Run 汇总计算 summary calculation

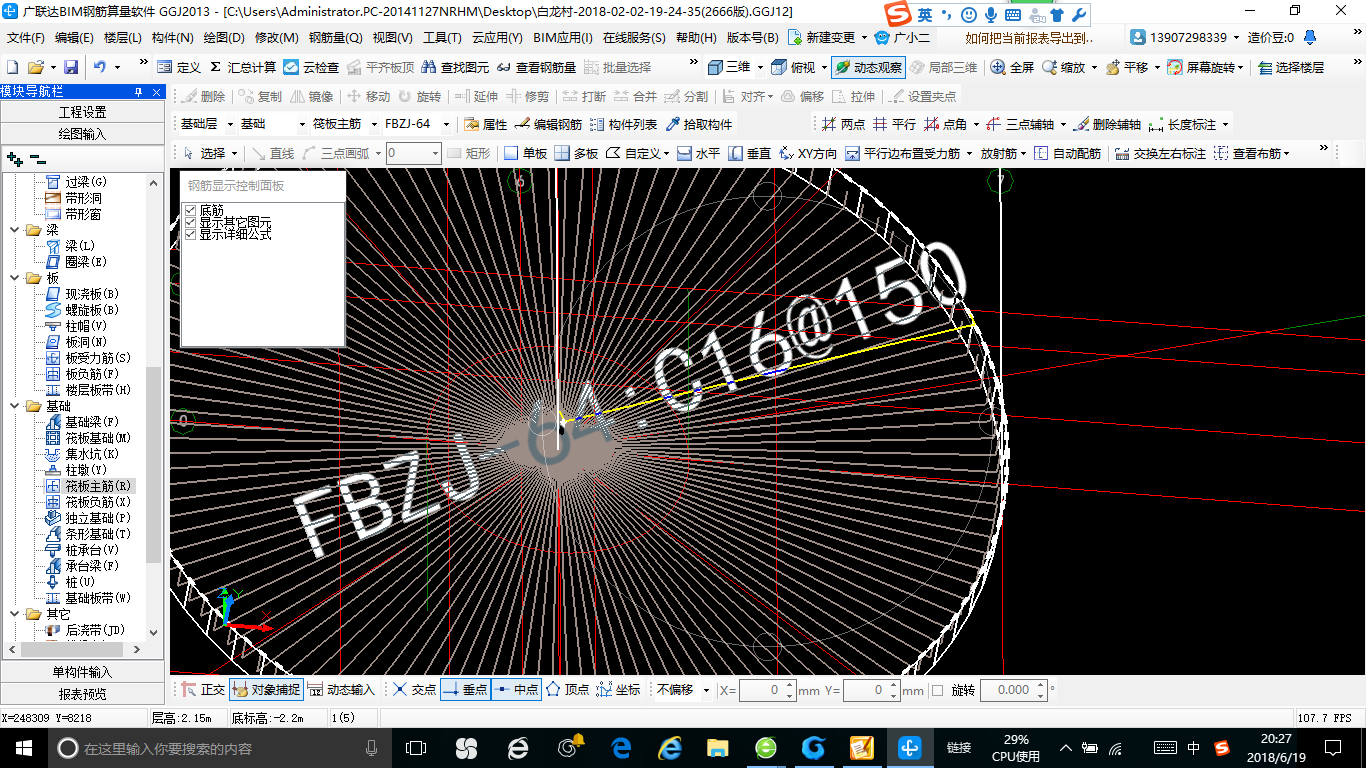(242, 67)
